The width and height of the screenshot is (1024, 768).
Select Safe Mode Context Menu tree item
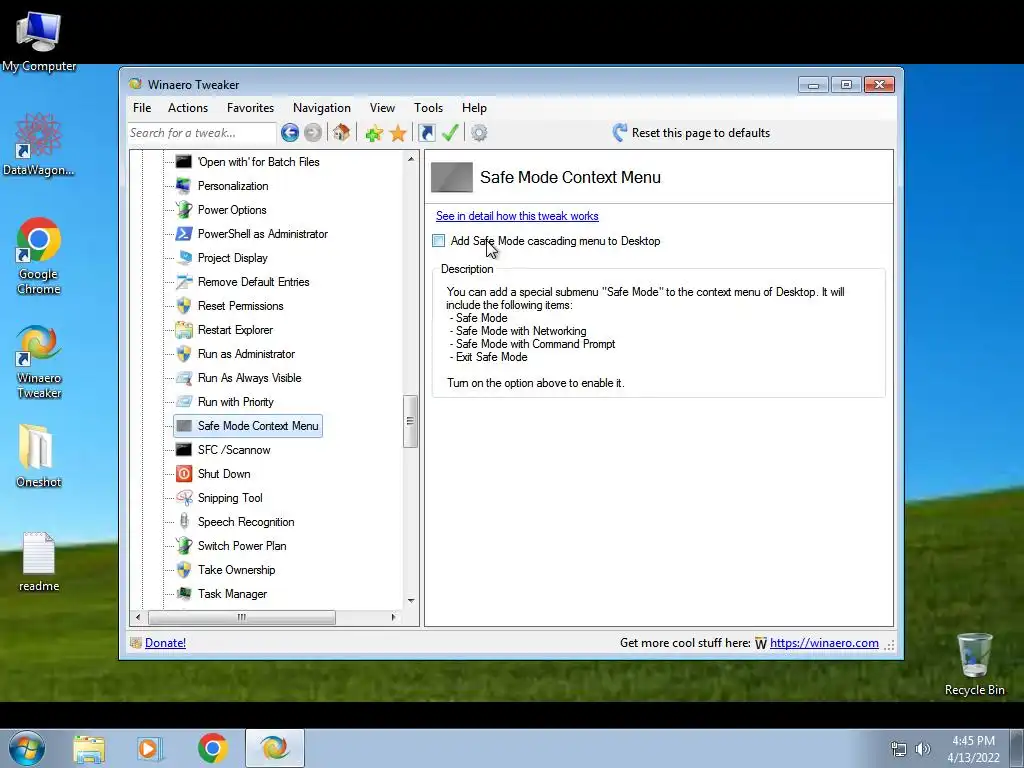pos(248,426)
